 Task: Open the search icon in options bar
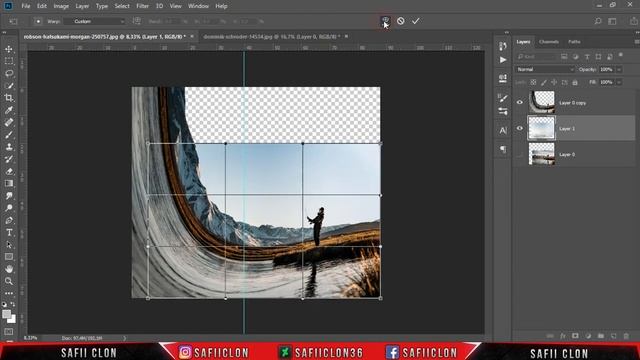[598, 21]
